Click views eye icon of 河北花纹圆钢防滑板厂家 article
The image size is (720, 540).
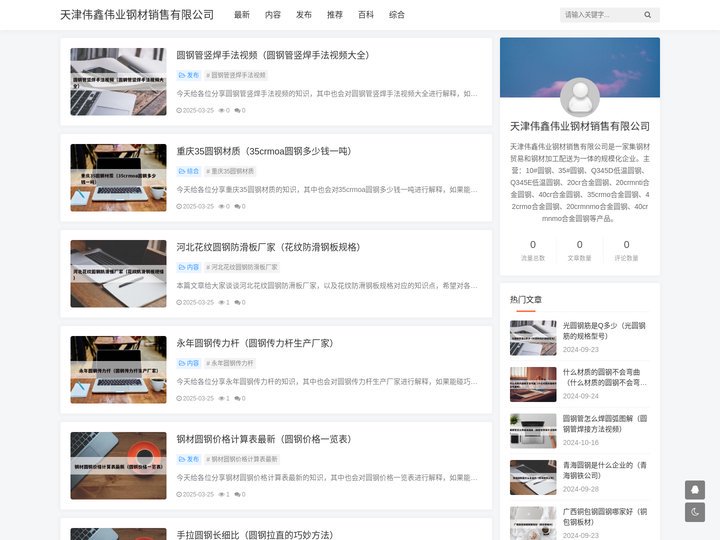[221, 302]
